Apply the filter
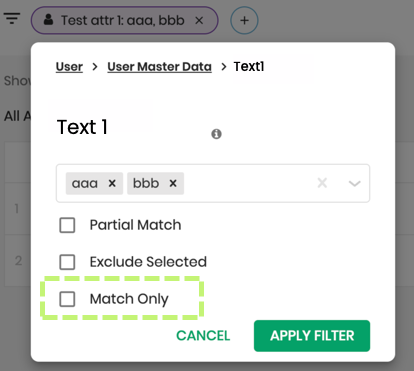414x371 pixels. coord(312,336)
